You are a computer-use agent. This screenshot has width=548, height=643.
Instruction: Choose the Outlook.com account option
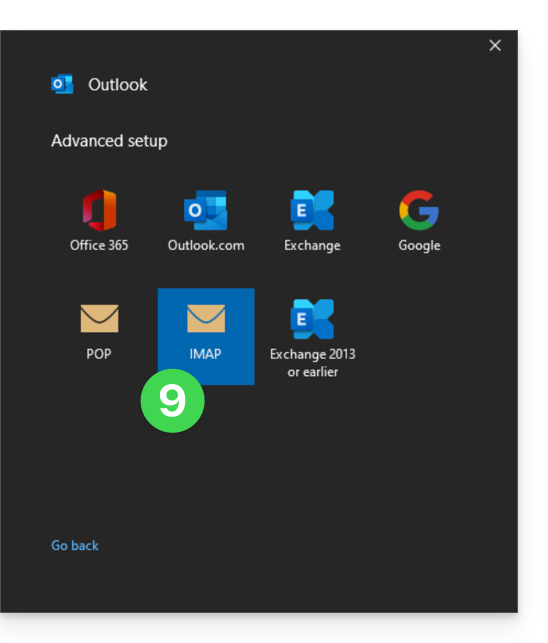click(x=206, y=221)
